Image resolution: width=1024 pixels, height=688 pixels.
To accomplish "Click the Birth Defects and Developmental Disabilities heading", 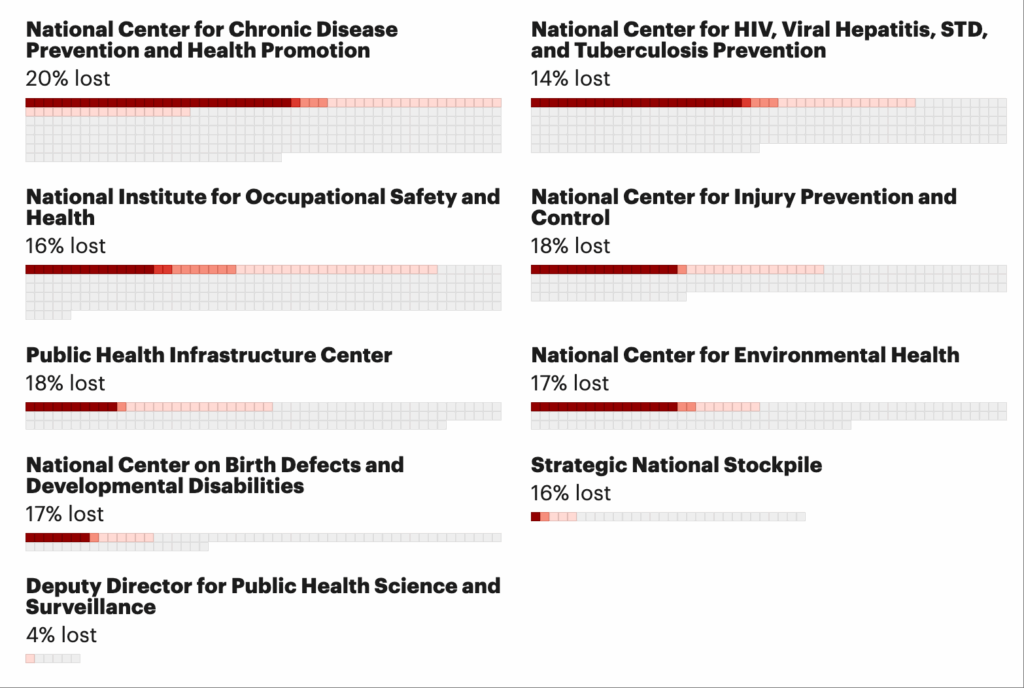I will pyautogui.click(x=214, y=475).
